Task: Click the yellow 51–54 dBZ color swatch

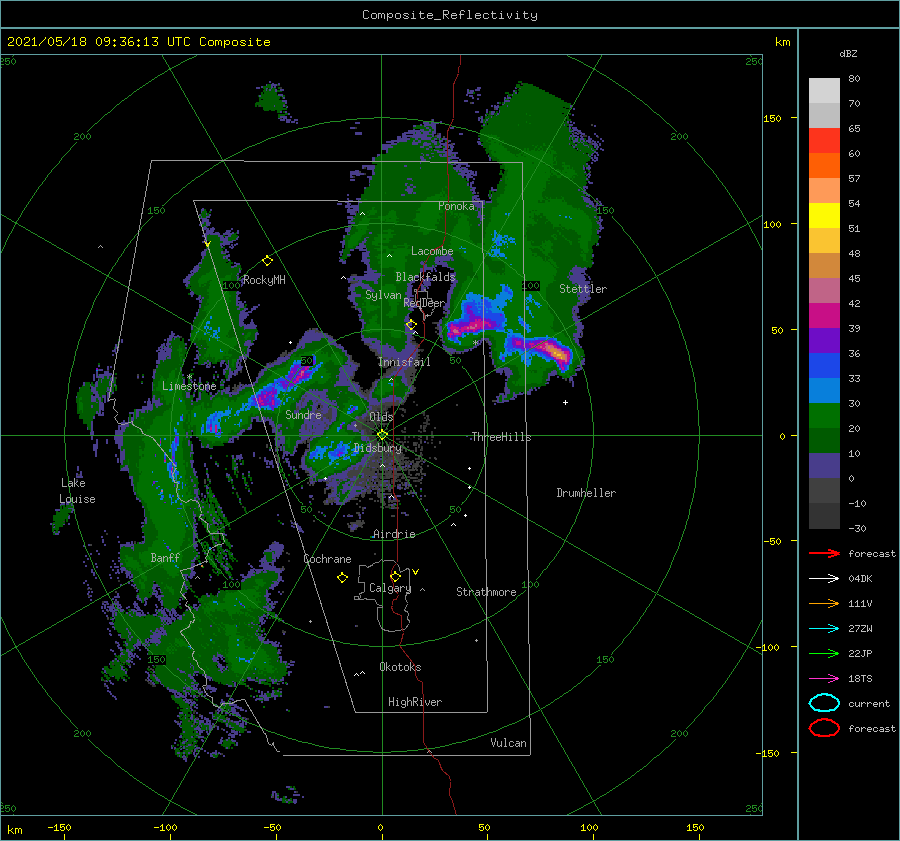Action: pos(824,215)
